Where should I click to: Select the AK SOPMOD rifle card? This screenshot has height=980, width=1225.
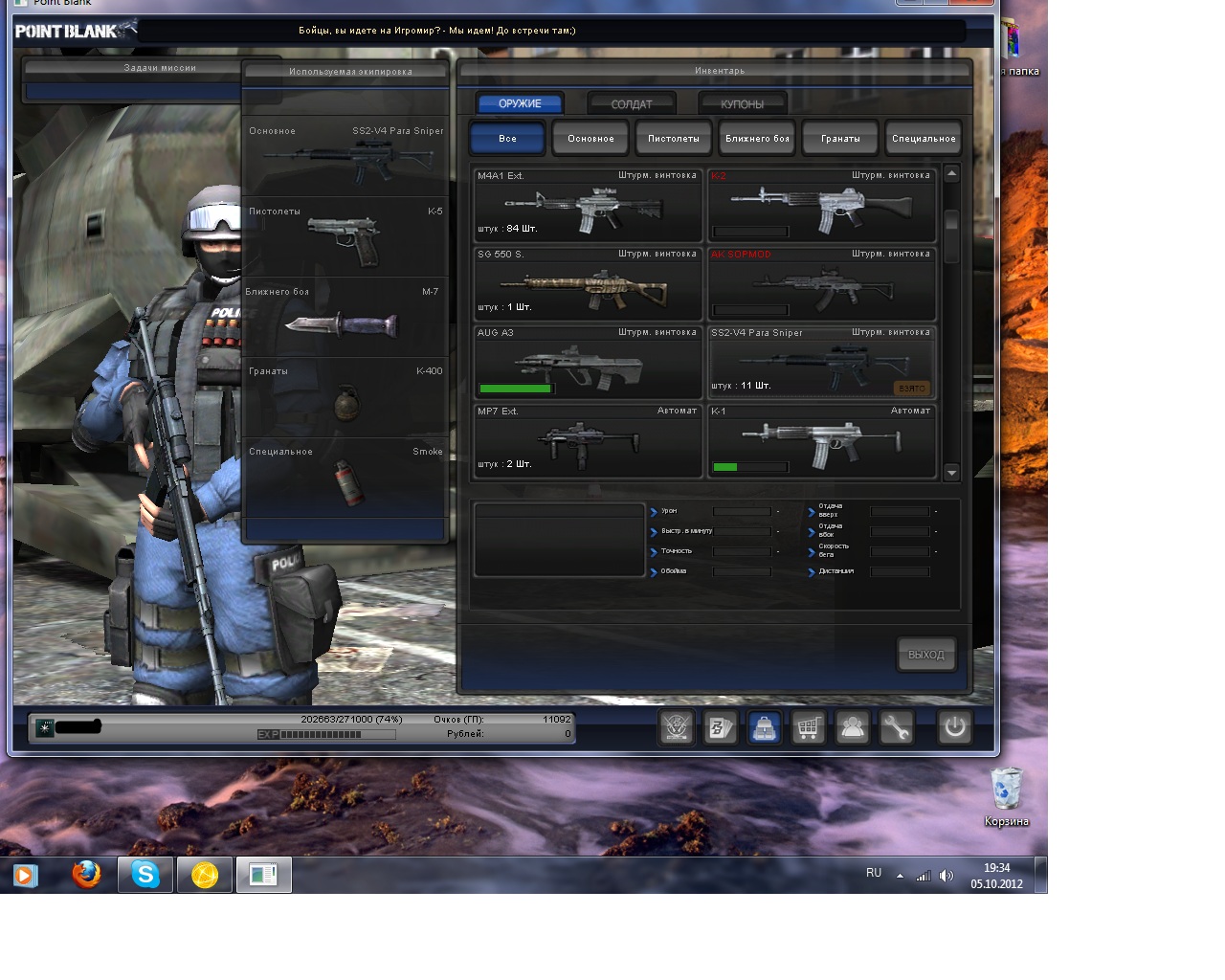(821, 282)
